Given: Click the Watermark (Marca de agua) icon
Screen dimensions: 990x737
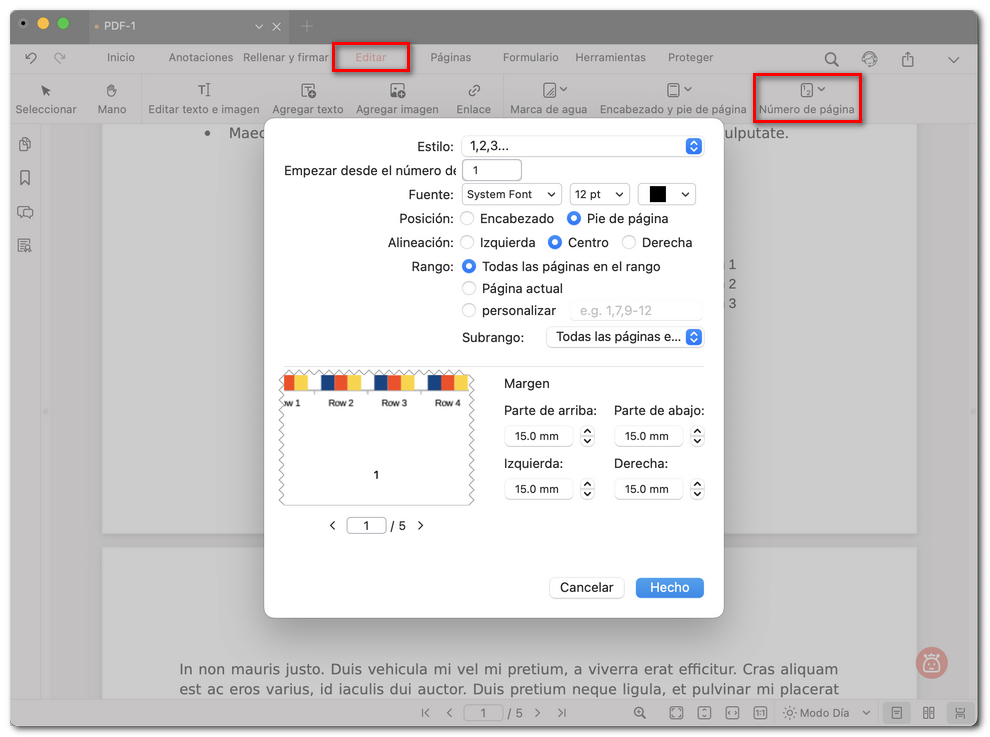Looking at the screenshot, I should click(549, 91).
